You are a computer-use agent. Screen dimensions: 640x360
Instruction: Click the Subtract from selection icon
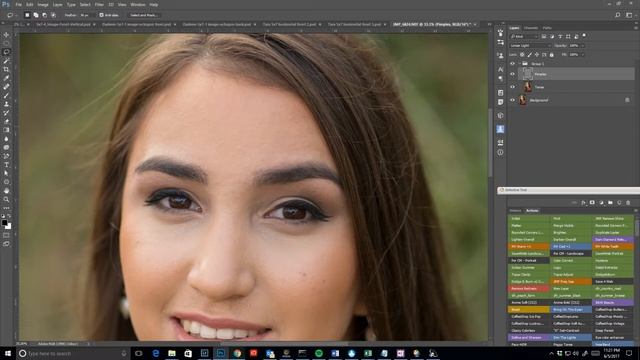pyautogui.click(x=44, y=15)
